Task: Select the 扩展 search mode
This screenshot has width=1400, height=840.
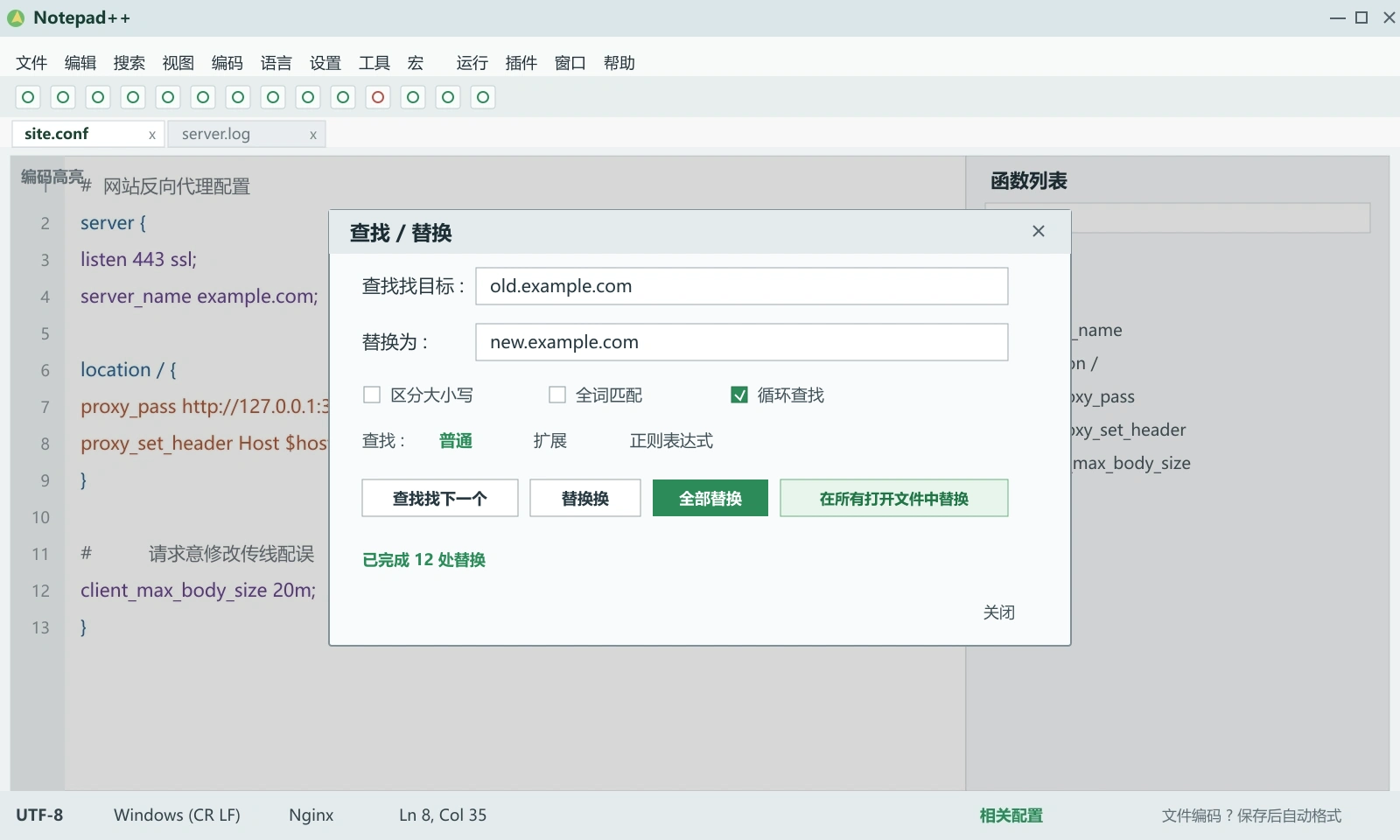Action: click(550, 441)
